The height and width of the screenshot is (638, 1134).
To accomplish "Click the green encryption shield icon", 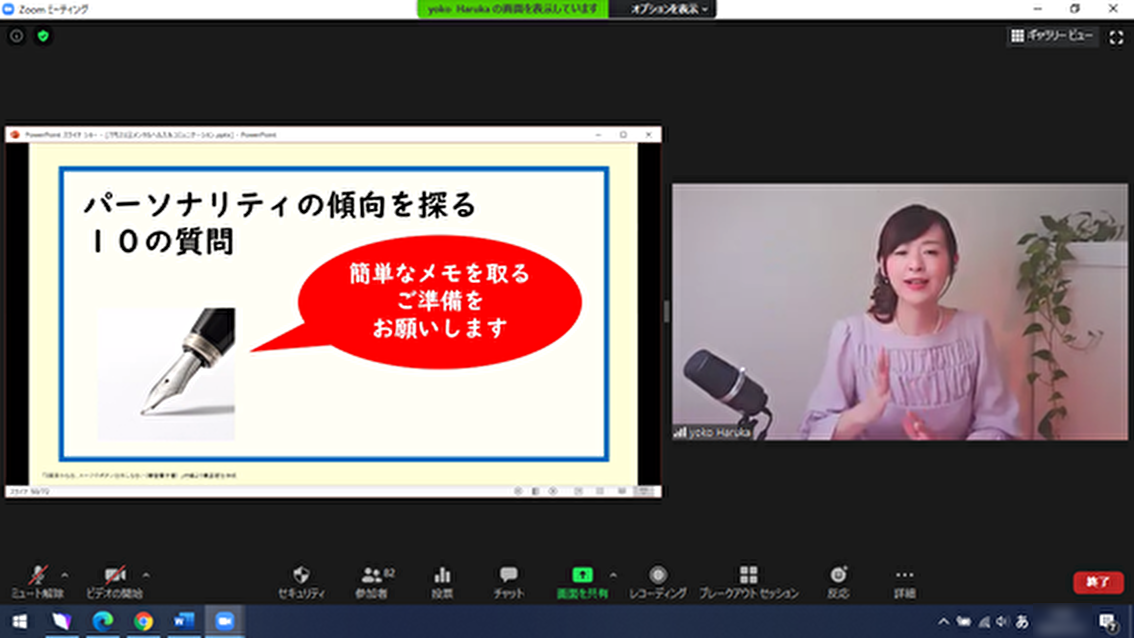I will (43, 36).
